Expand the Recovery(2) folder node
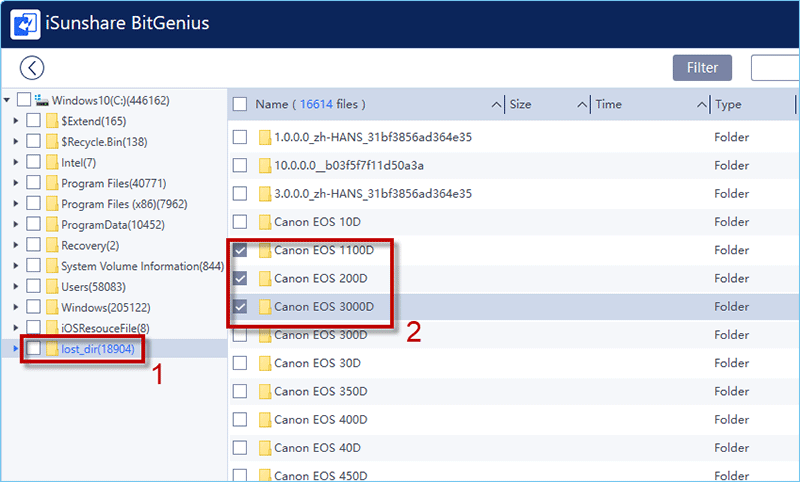 16,245
